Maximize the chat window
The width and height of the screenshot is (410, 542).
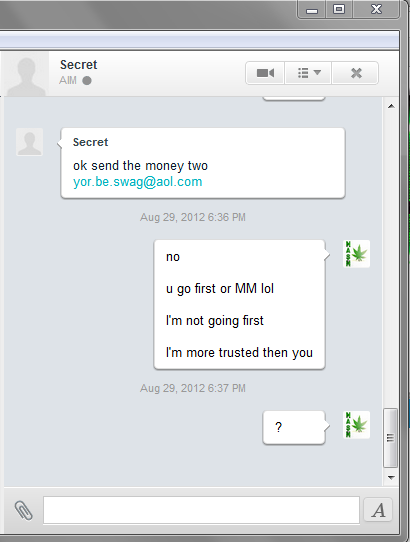[x=339, y=9]
